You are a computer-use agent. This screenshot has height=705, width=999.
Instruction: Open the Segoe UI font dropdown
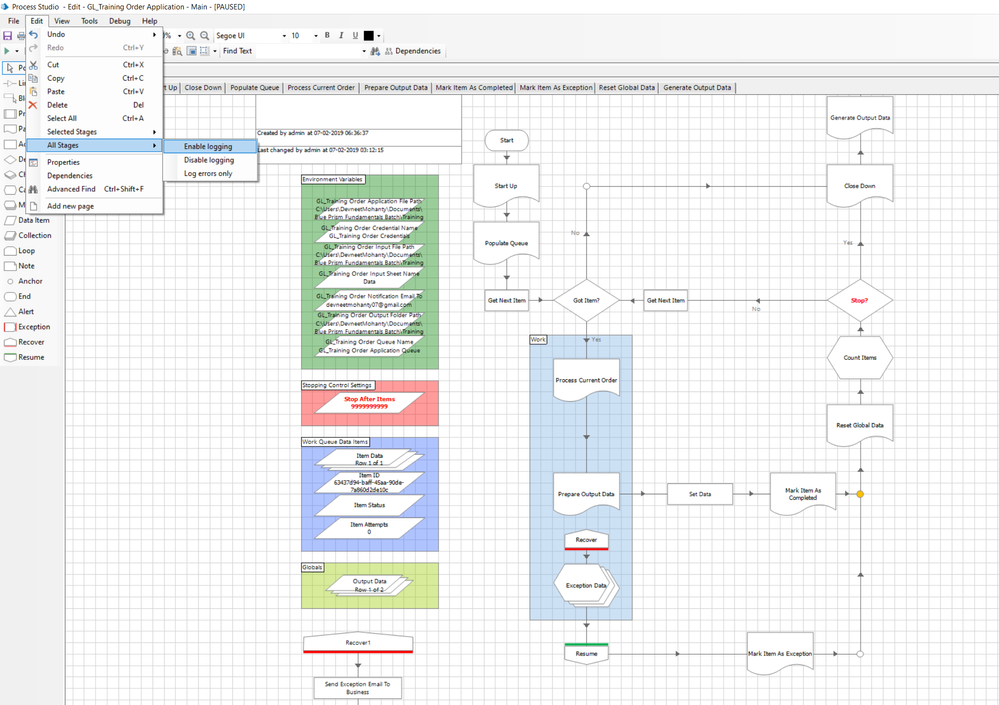coord(284,36)
